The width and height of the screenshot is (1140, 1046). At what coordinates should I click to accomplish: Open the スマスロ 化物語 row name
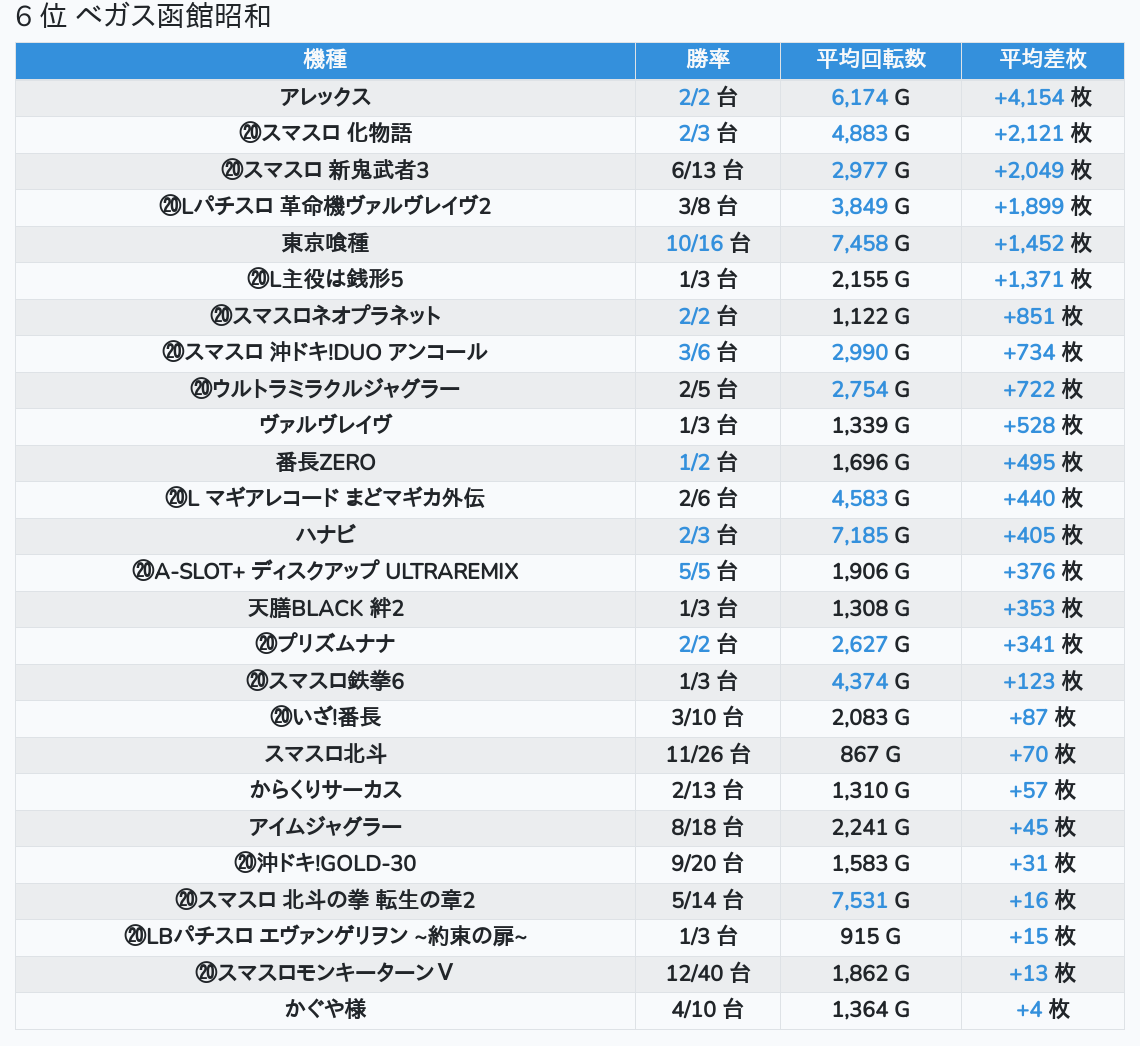click(x=325, y=133)
